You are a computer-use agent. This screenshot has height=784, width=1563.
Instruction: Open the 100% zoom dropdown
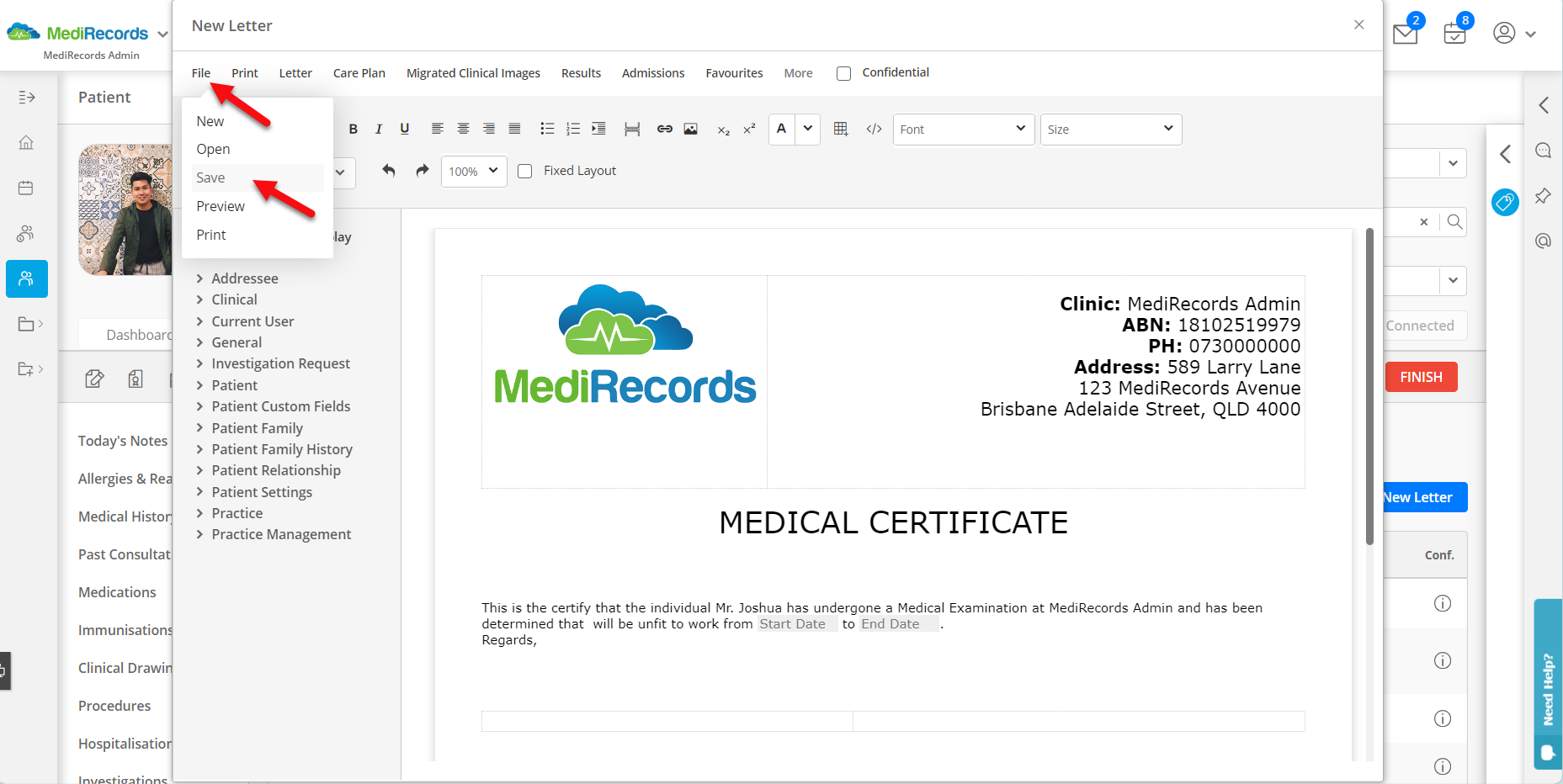click(x=474, y=172)
